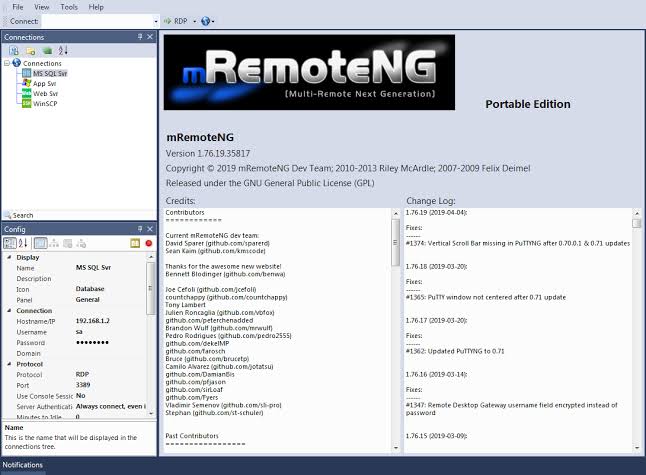Open the Tools menu
This screenshot has height=475, width=646.
point(69,7)
